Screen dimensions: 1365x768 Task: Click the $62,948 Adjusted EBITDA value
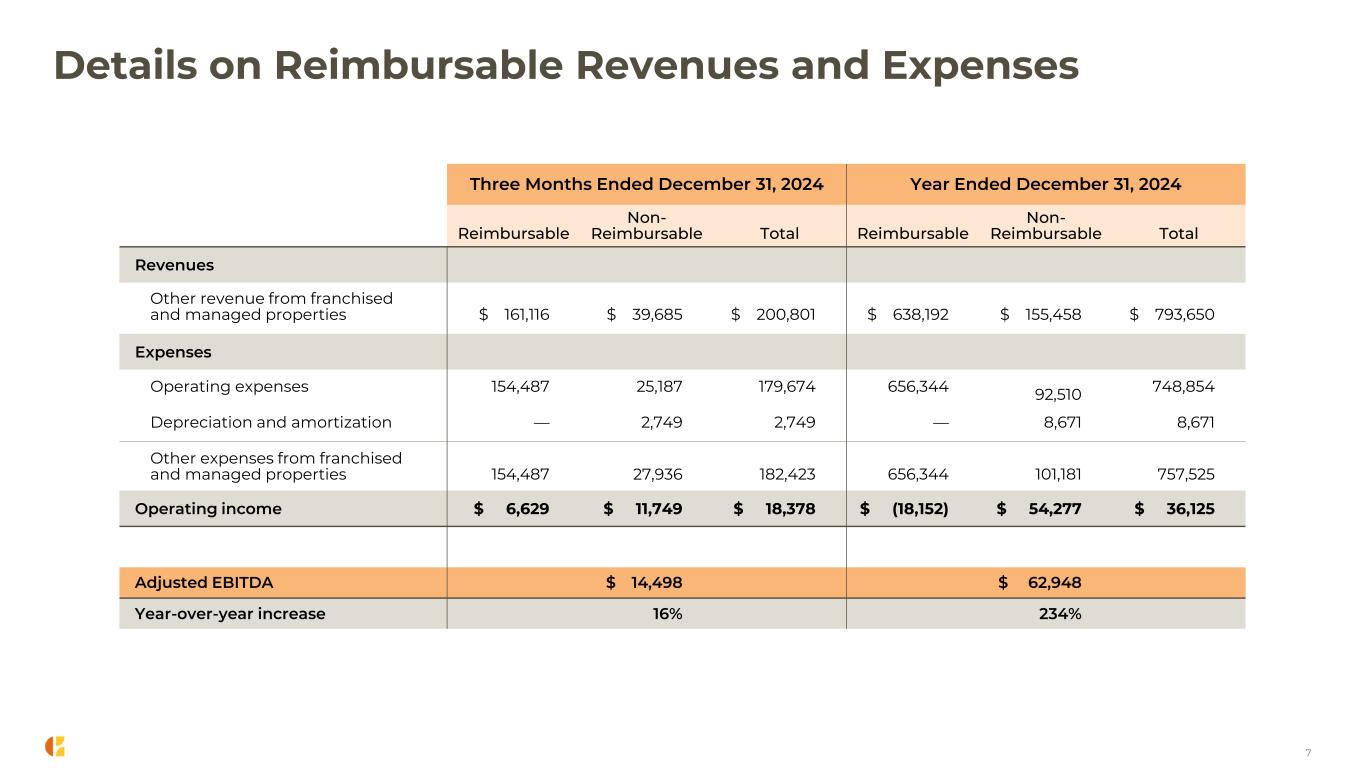click(1040, 582)
